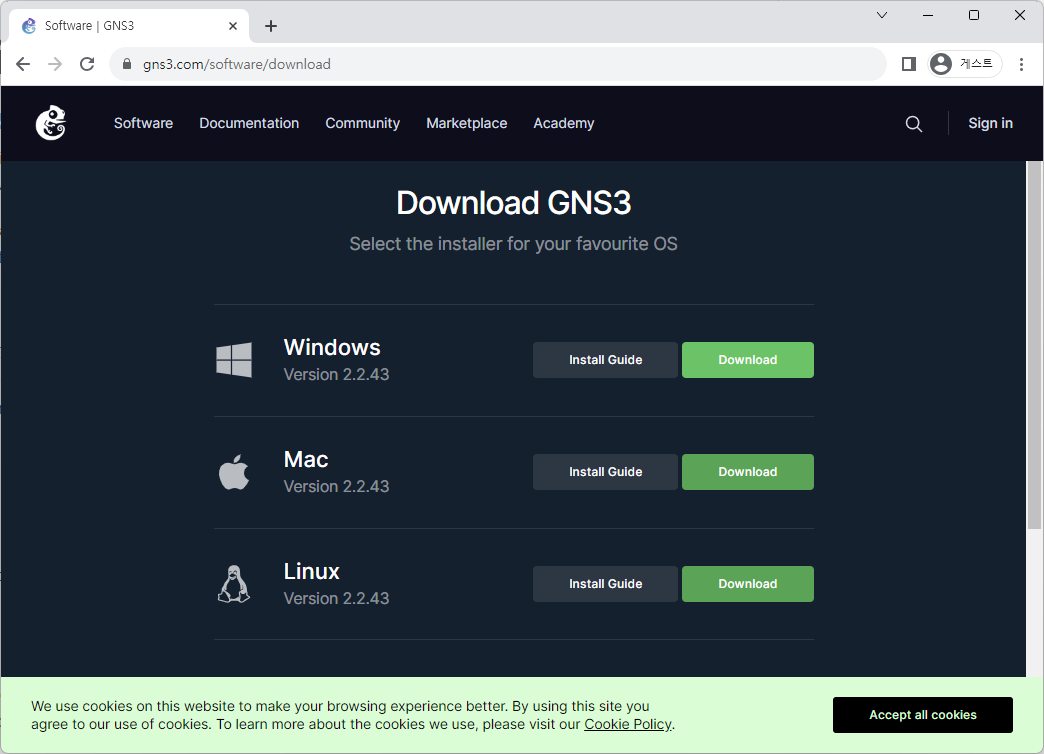Image resolution: width=1044 pixels, height=754 pixels.
Task: Open the Software menu
Action: 143,123
